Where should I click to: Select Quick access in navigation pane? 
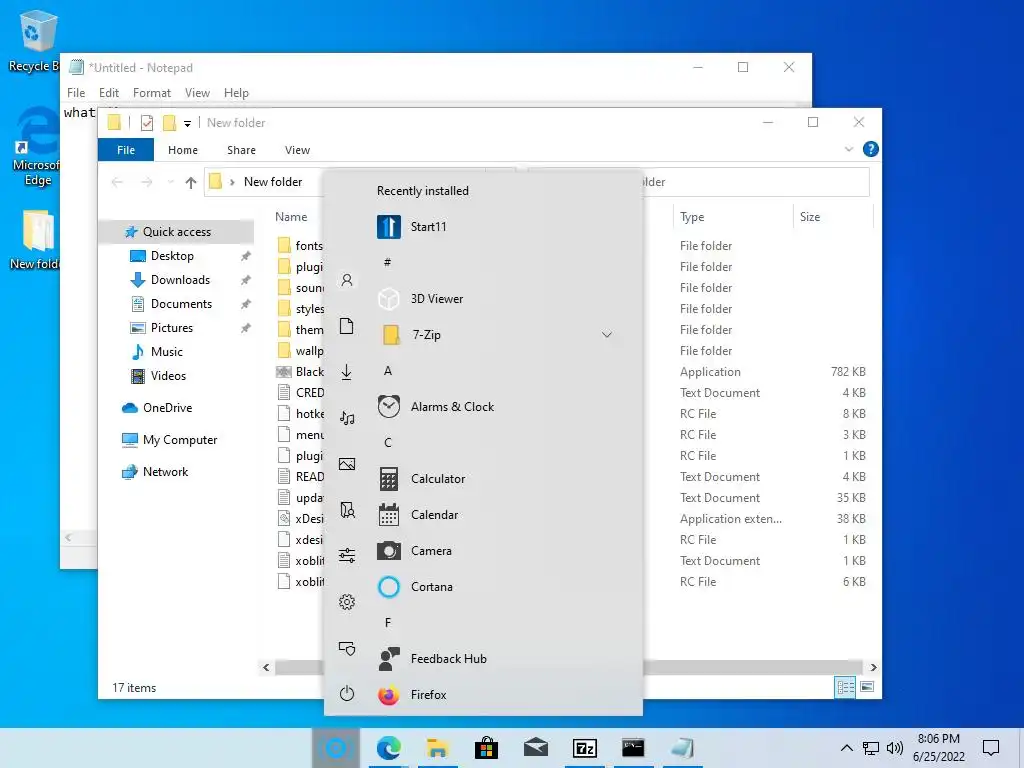[176, 232]
